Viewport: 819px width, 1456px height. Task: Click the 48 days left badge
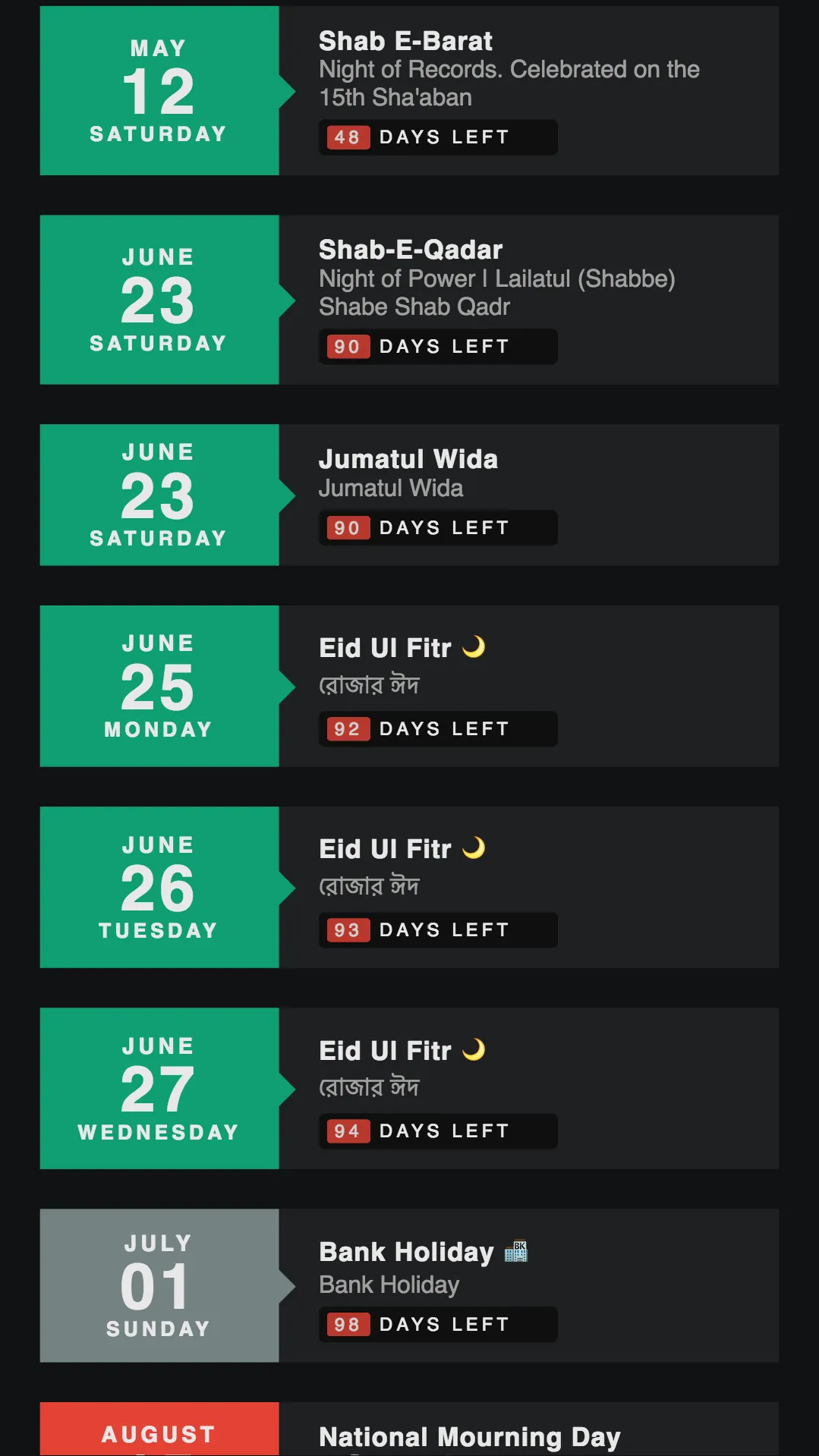pos(438,137)
